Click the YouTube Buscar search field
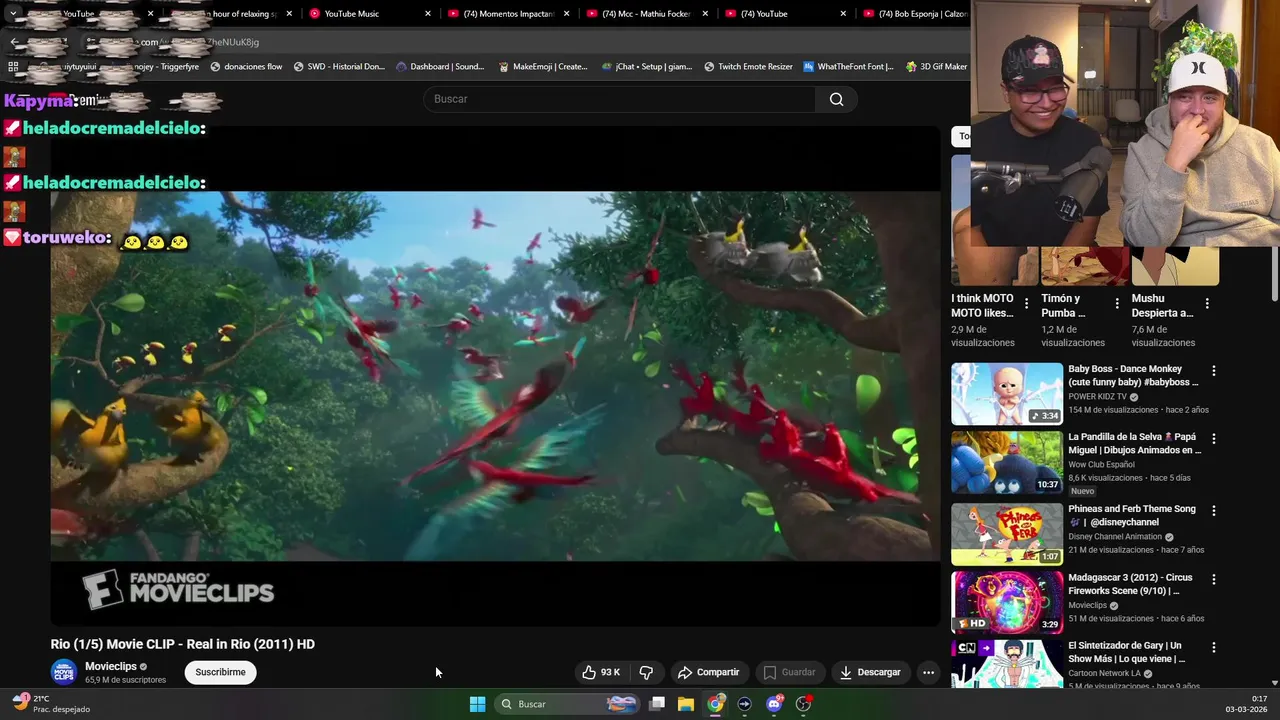 point(620,99)
